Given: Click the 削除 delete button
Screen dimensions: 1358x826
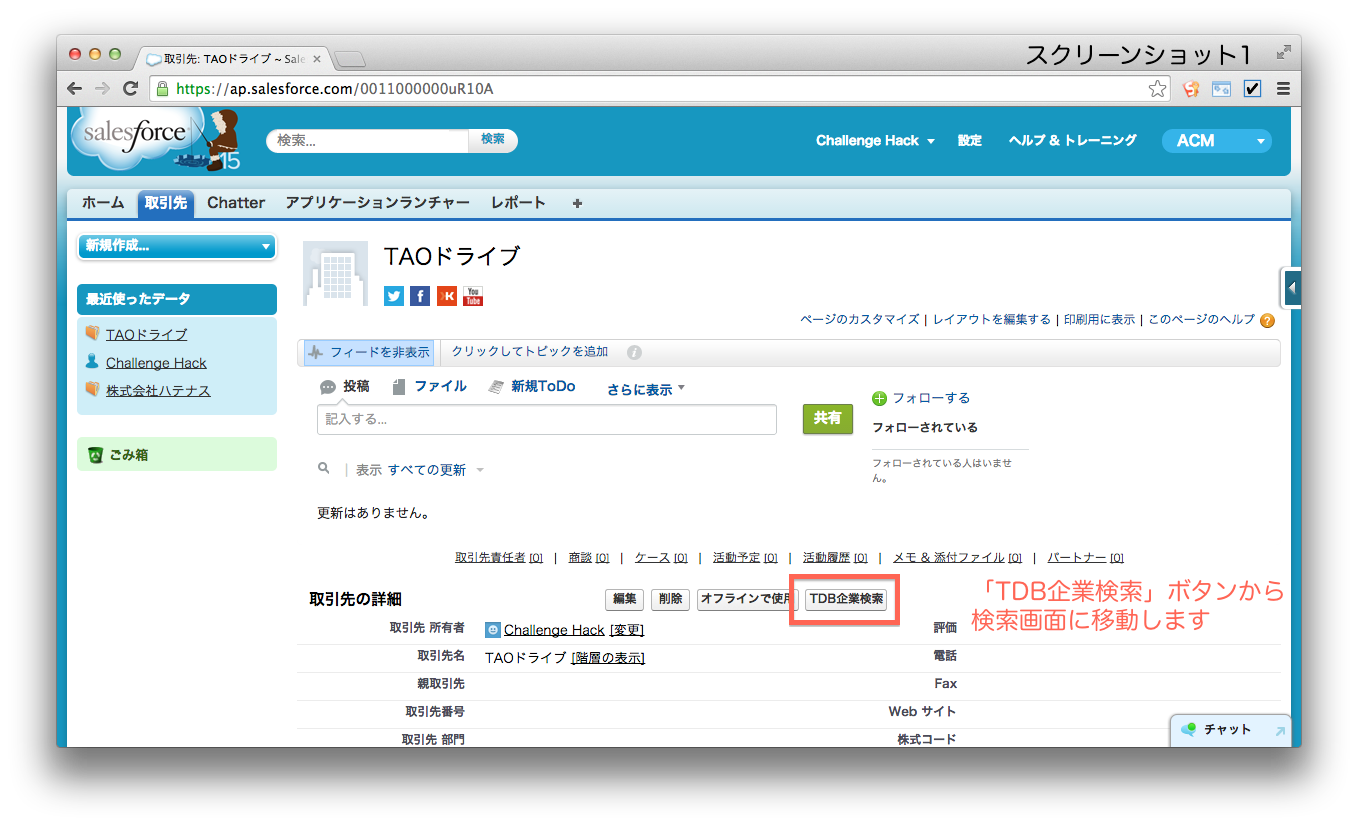Looking at the screenshot, I should 671,599.
